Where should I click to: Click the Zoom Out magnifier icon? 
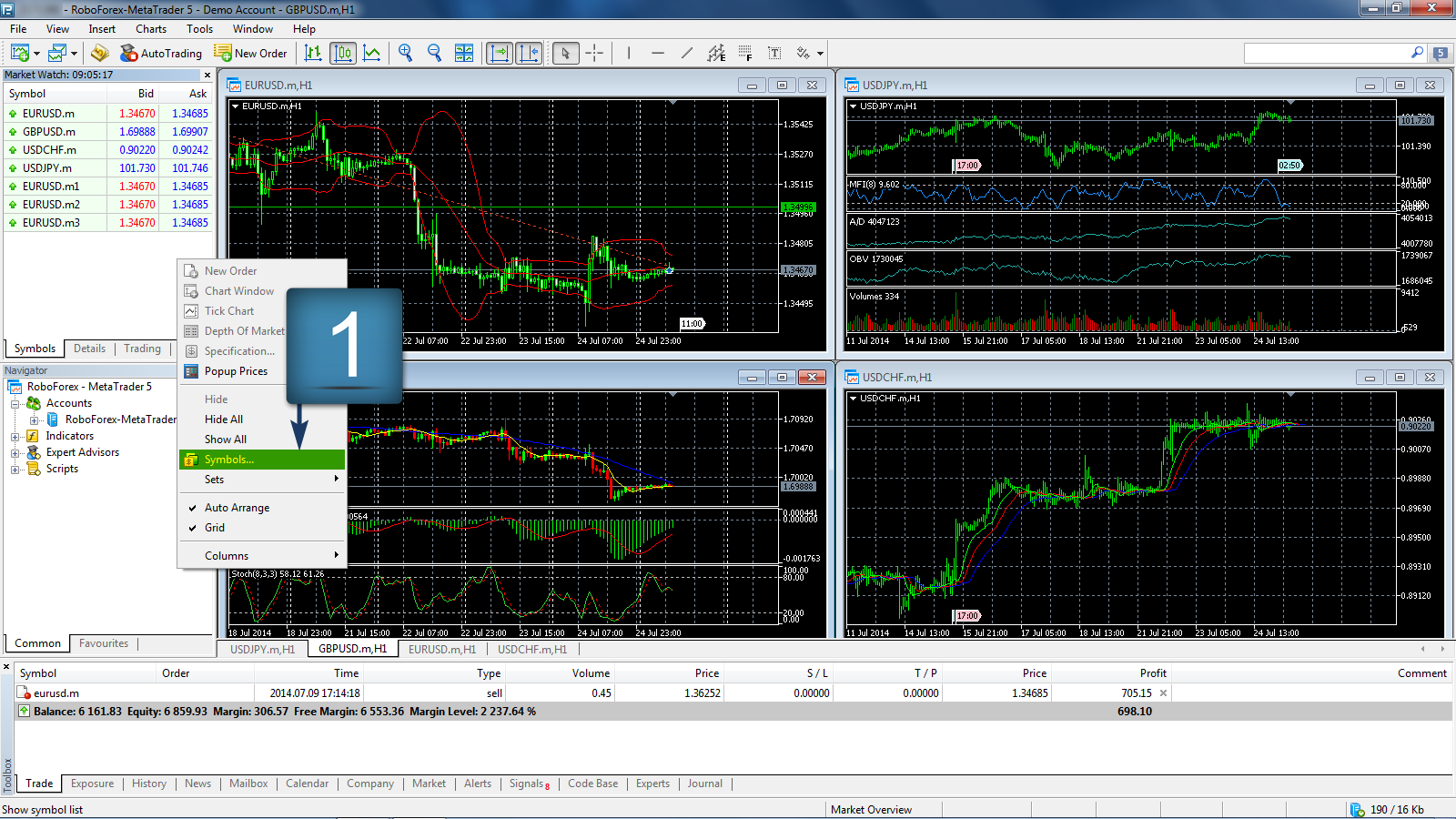(x=434, y=54)
